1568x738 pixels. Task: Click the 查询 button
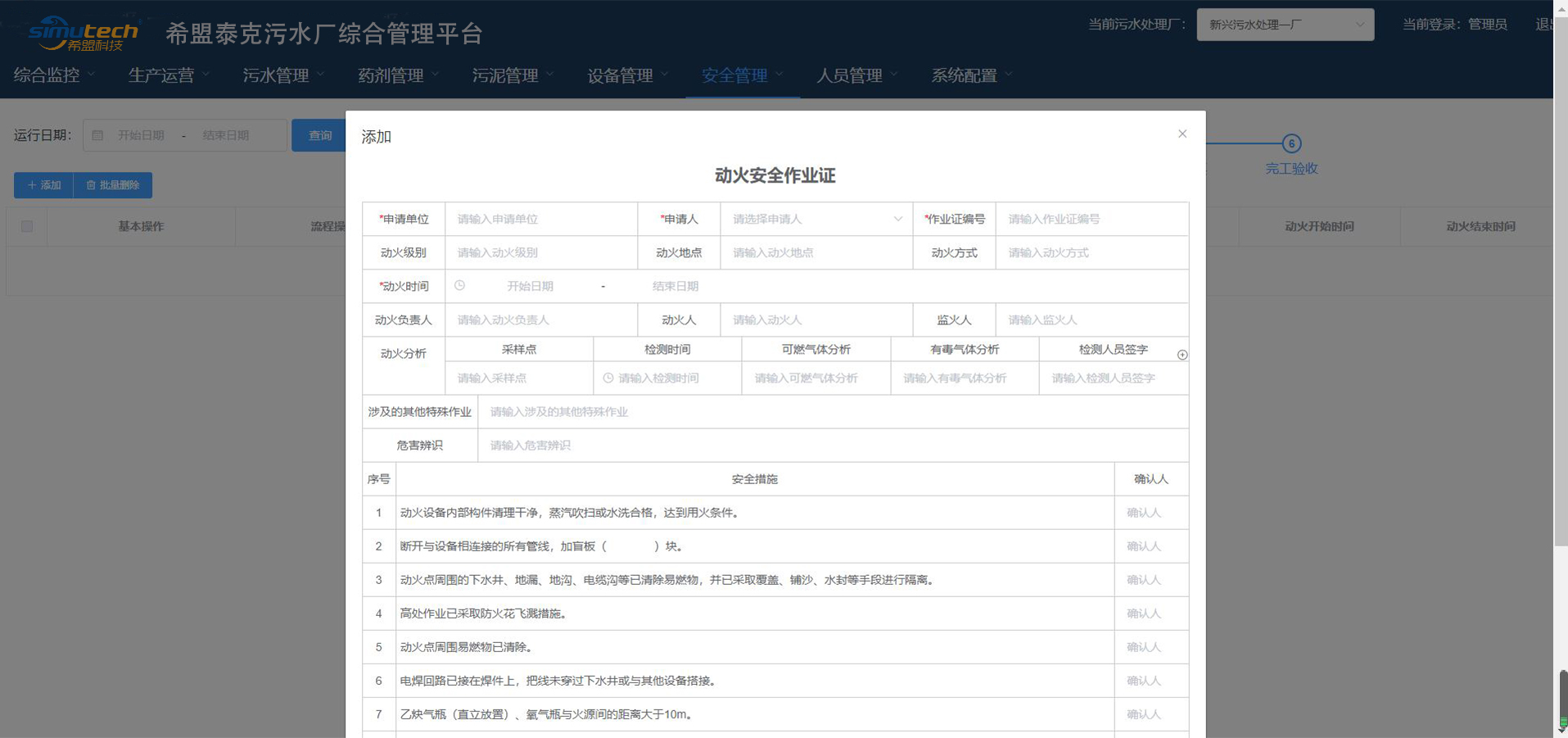[319, 135]
